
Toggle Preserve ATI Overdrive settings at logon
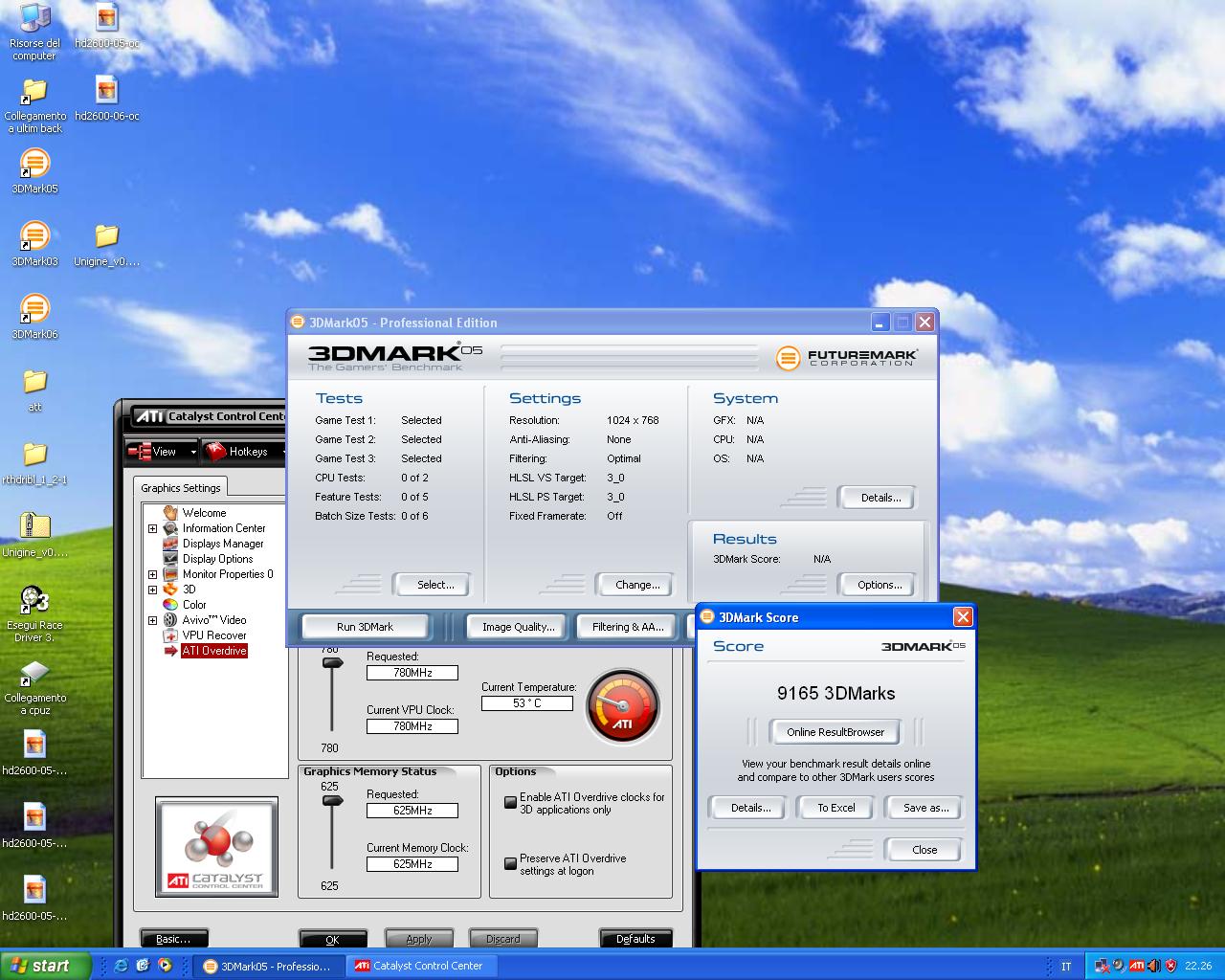pos(511,863)
